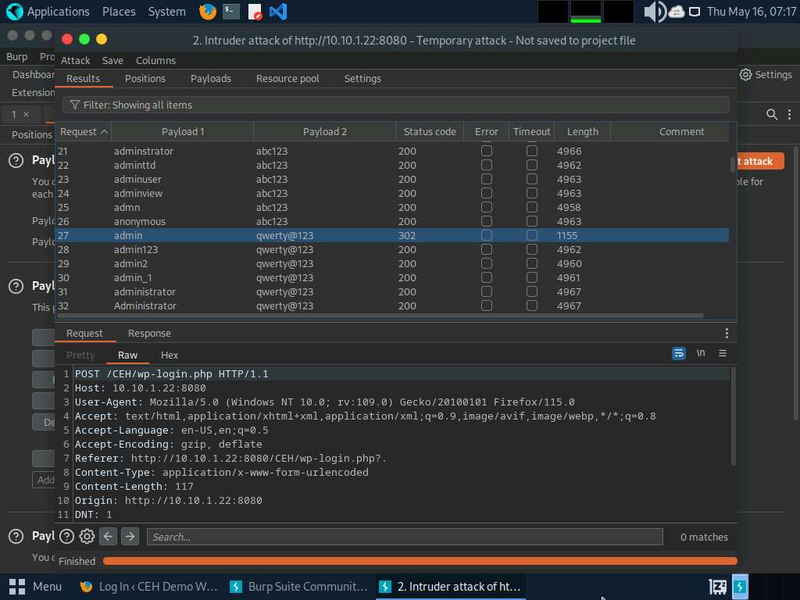This screenshot has height=600, width=800.
Task: Click the Burp icon at the taskbar's right end
Action: point(740,587)
